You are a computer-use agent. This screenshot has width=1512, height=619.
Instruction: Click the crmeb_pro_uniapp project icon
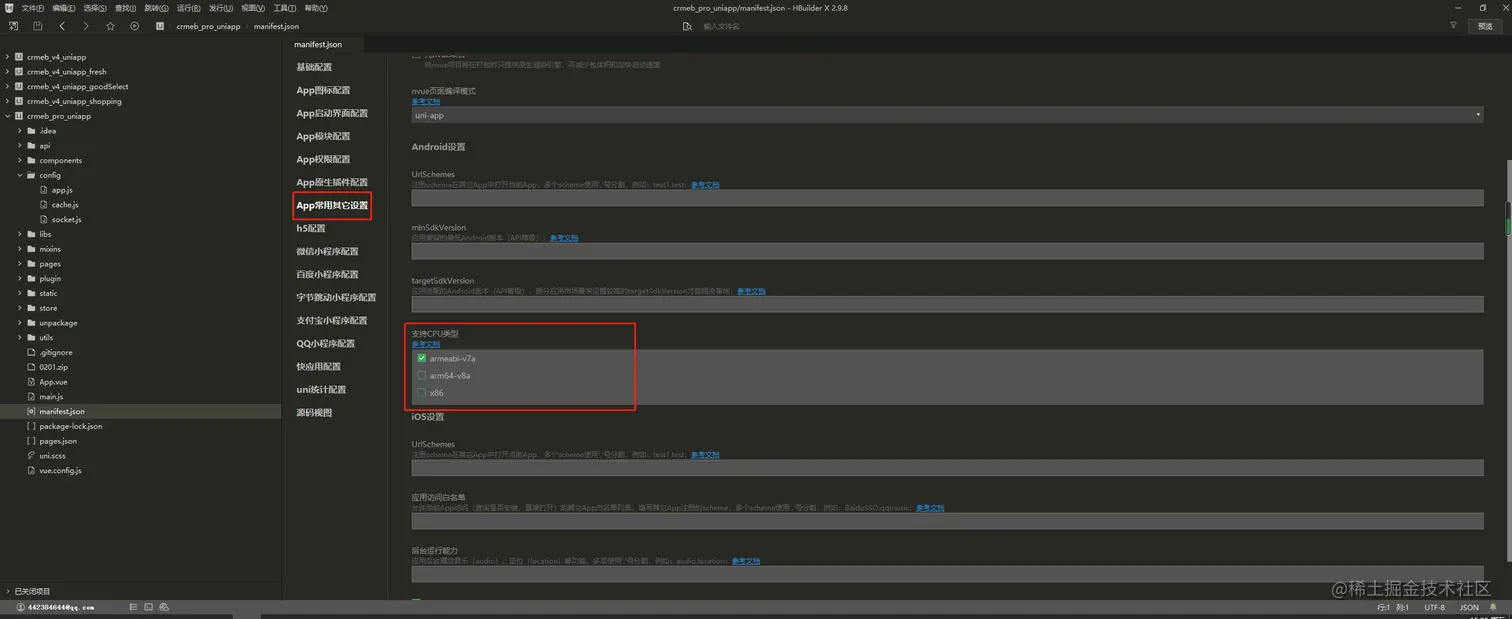click(19, 116)
